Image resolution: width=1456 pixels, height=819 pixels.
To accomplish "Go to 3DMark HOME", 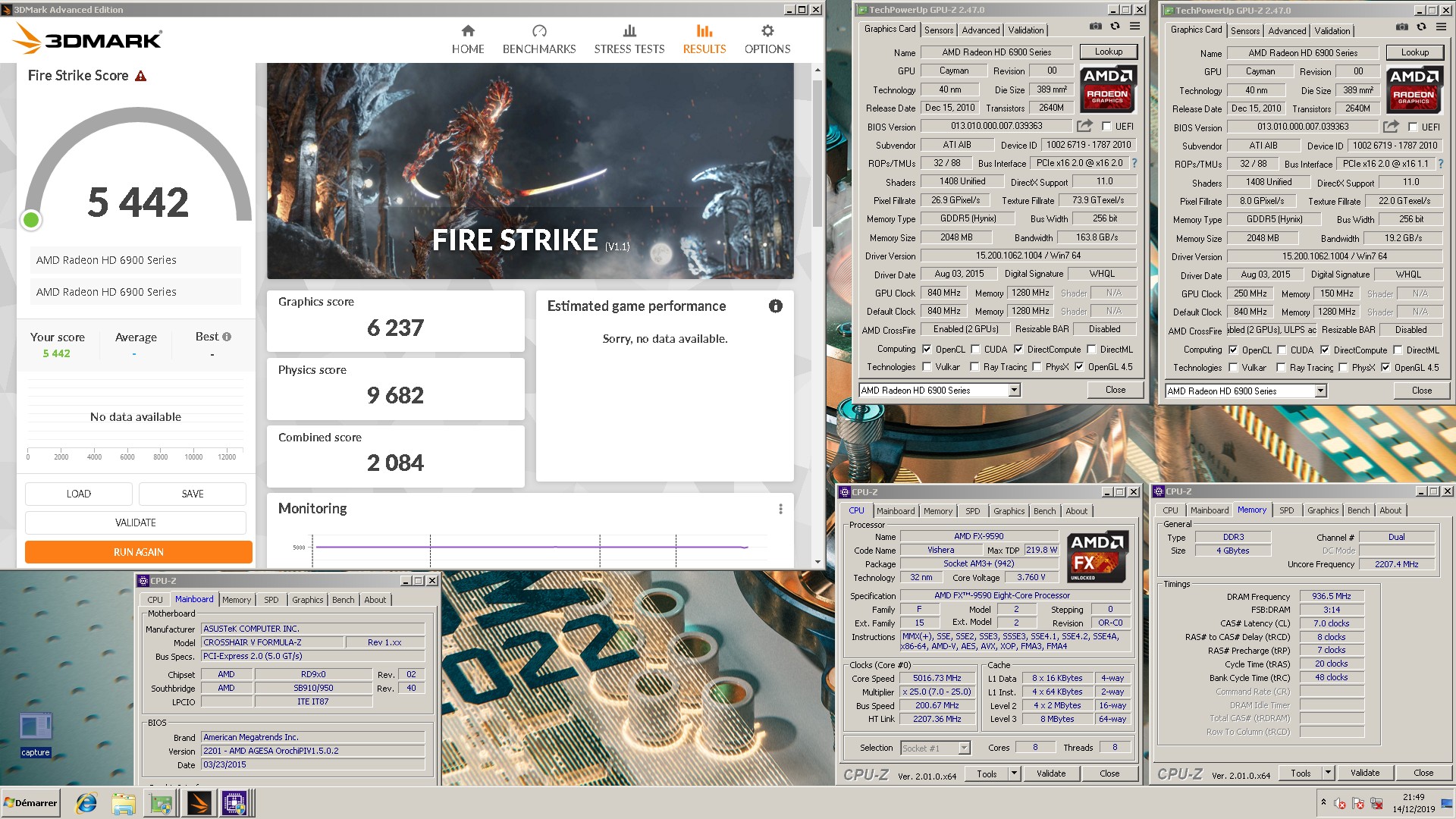I will tap(467, 39).
